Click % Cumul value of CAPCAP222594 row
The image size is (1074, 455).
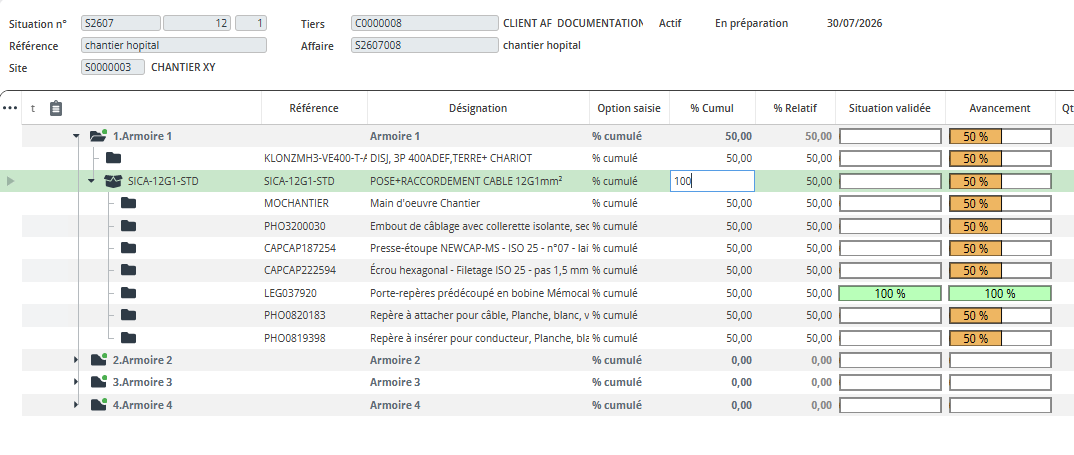738,271
